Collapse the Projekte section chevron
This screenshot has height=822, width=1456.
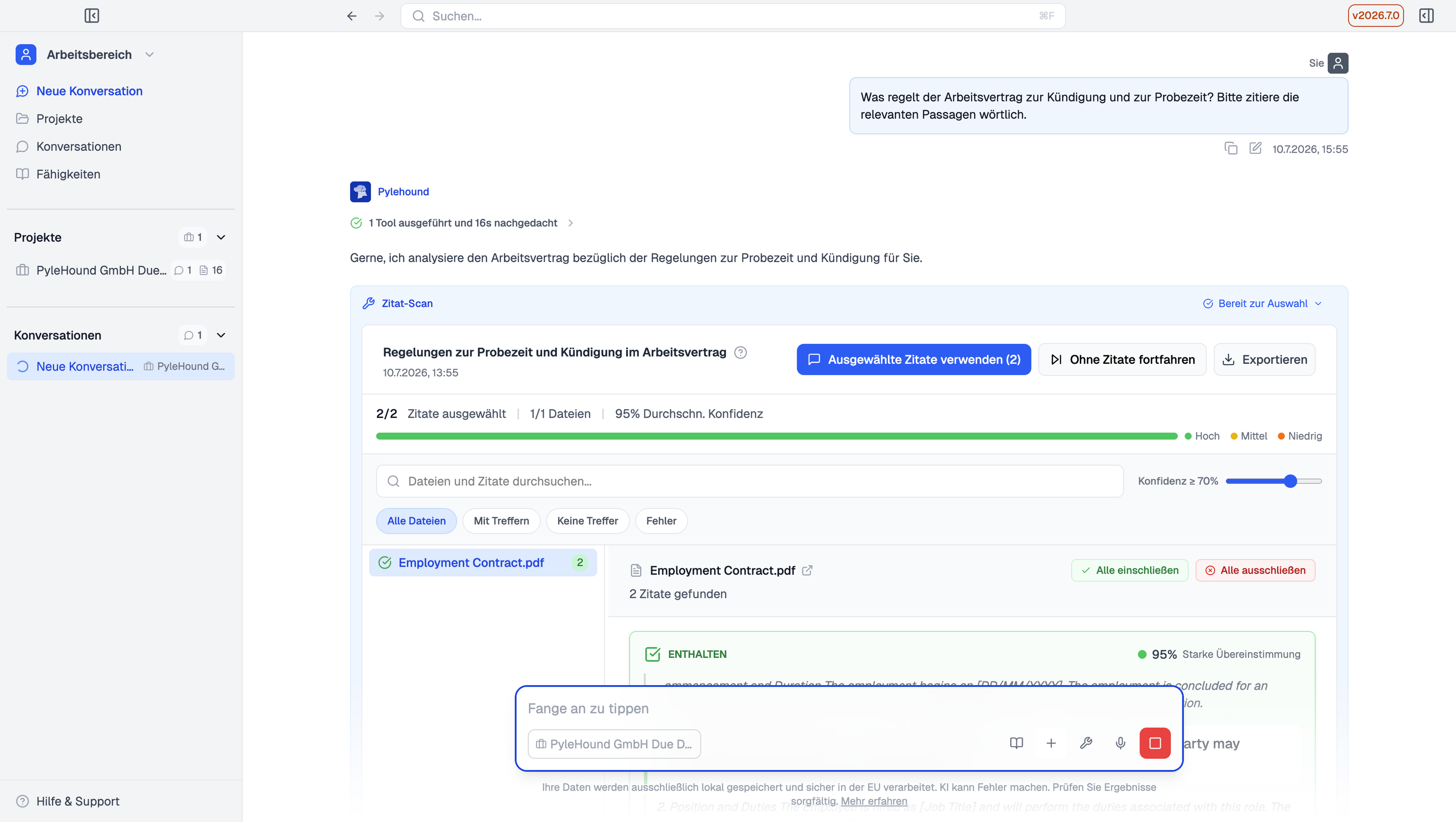pos(221,237)
